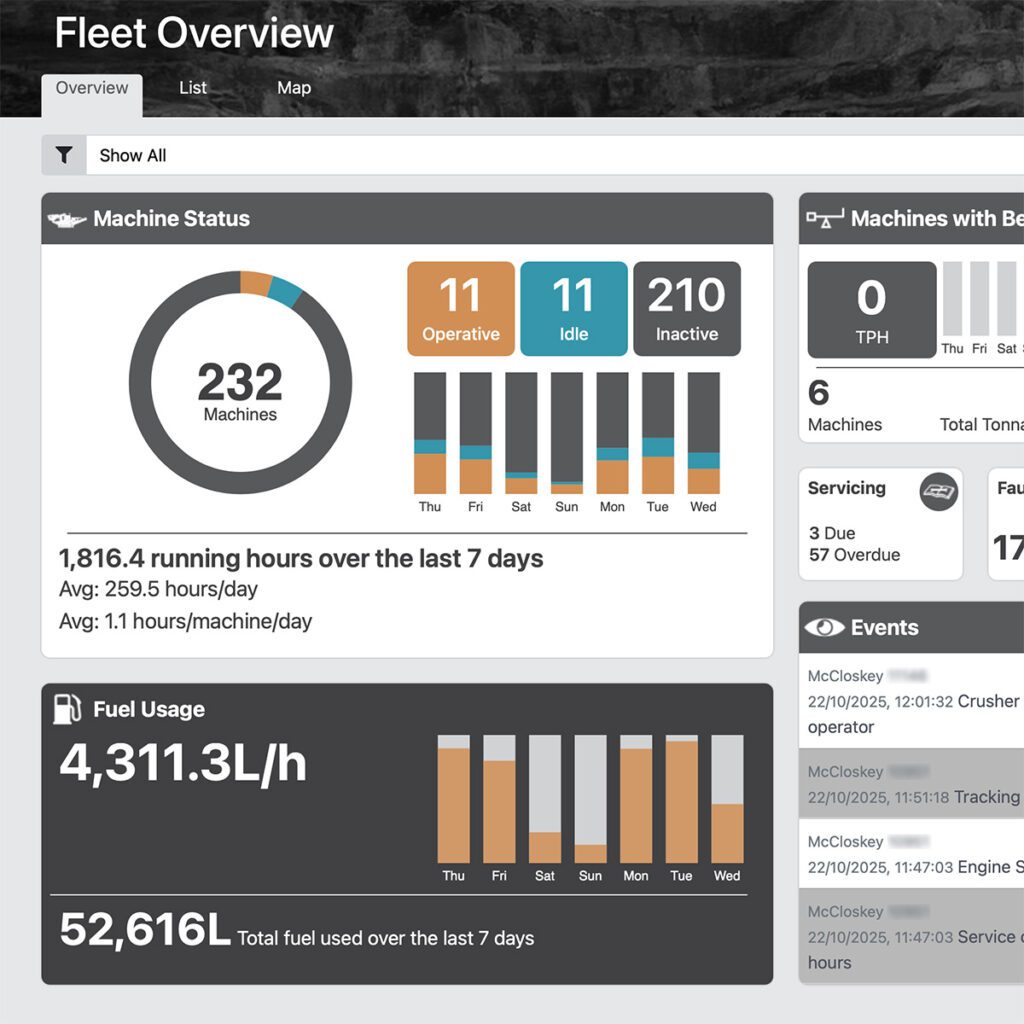Switch to the List tab
The width and height of the screenshot is (1024, 1024).
point(193,88)
